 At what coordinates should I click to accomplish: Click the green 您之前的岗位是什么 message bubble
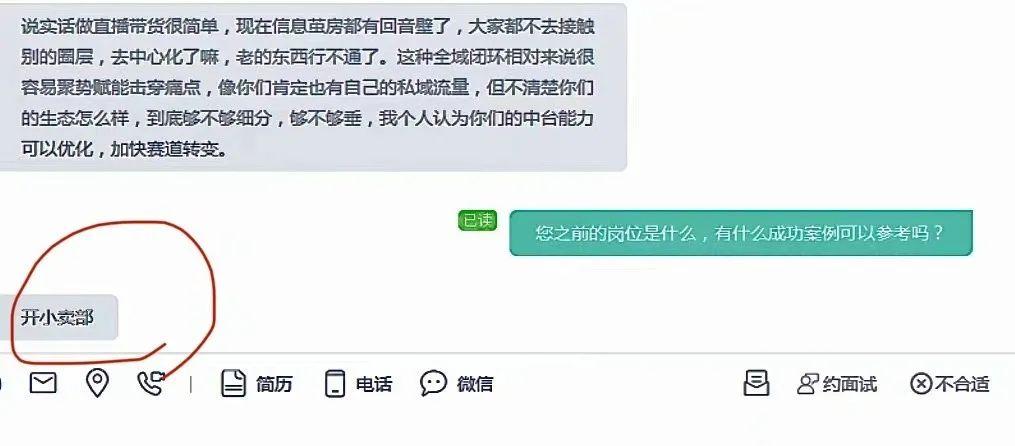[x=741, y=233]
